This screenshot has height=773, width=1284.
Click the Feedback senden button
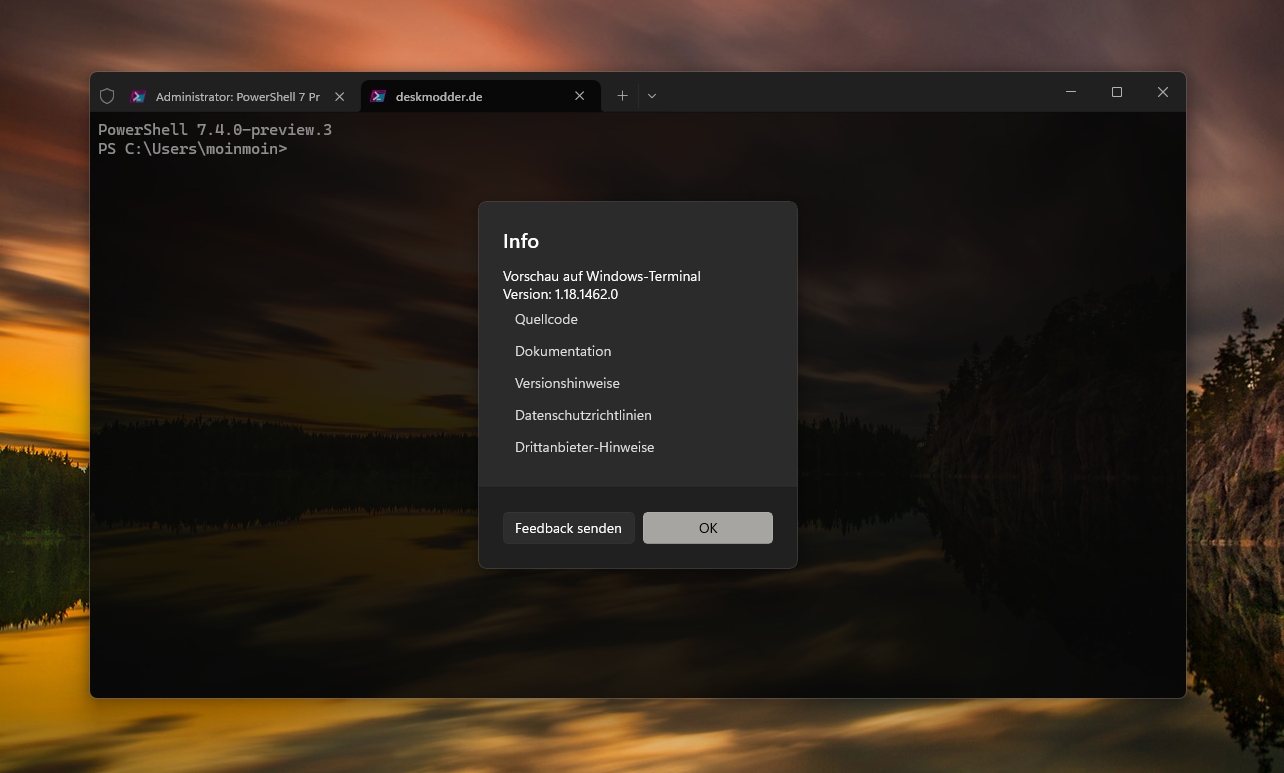[x=568, y=528]
